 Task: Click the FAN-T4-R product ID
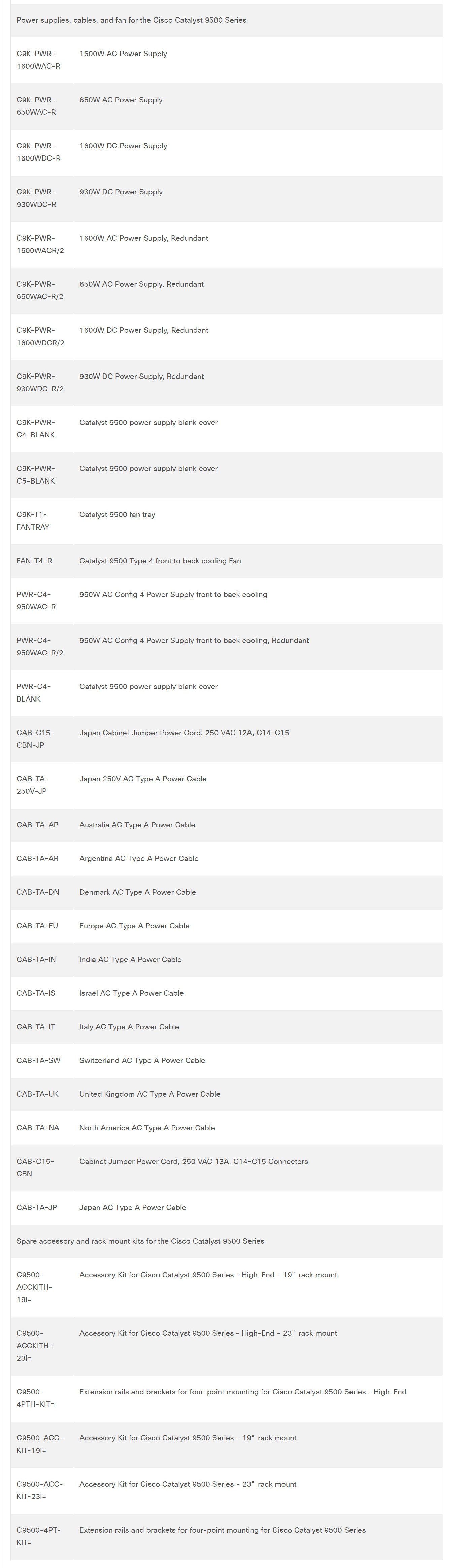34,561
